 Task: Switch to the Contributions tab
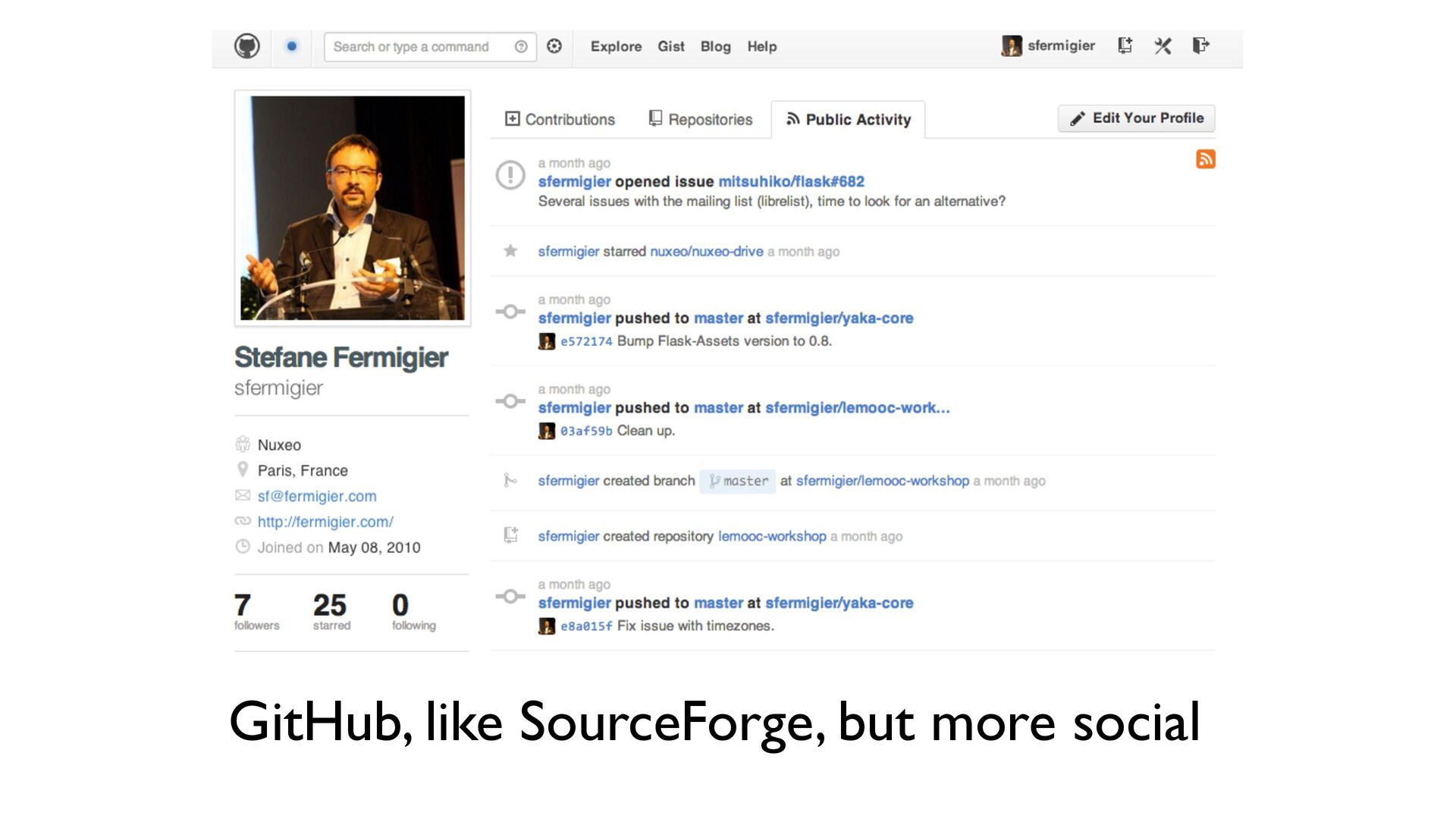(560, 120)
